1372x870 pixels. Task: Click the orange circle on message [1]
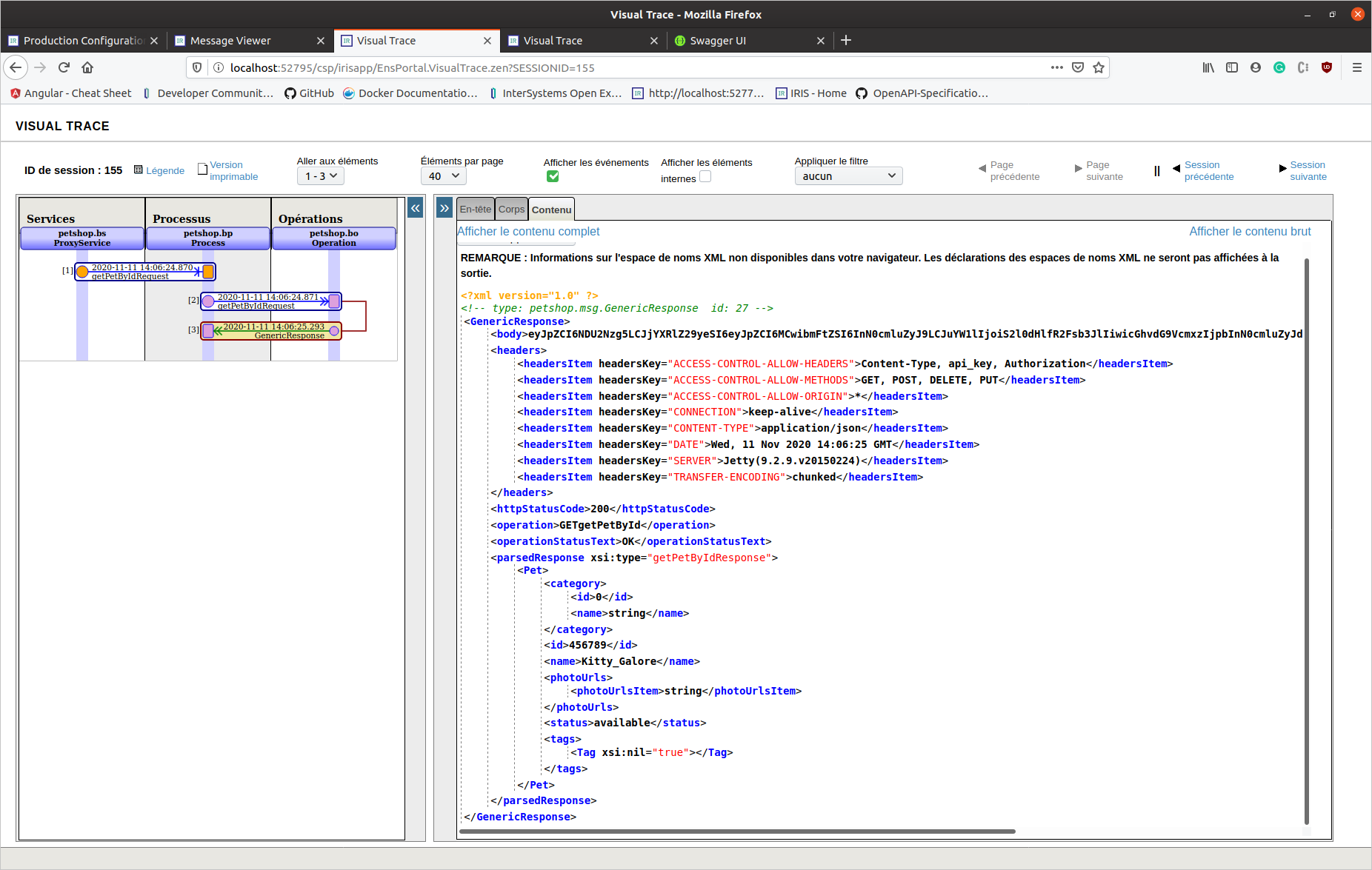click(82, 272)
